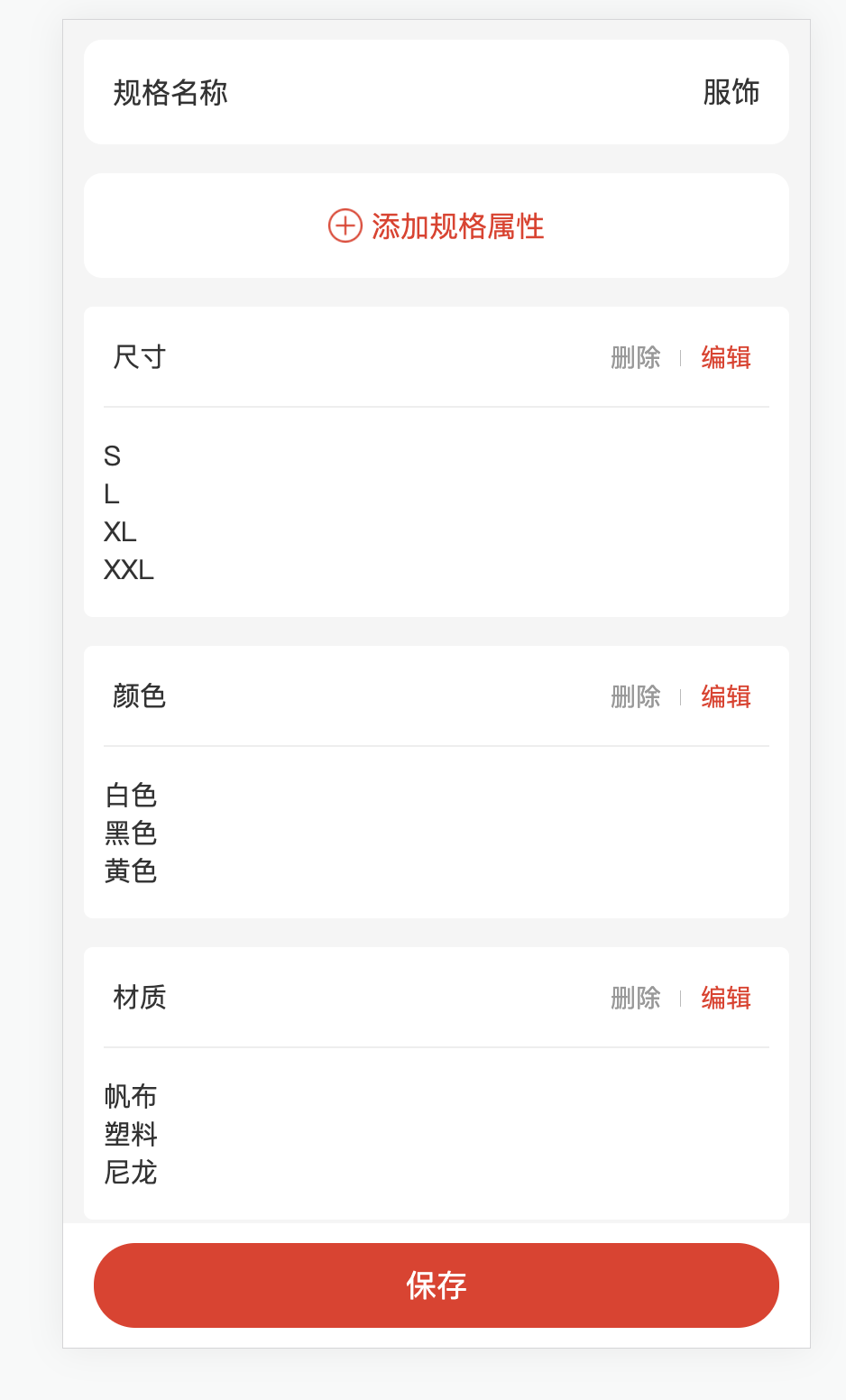This screenshot has width=846, height=1400.
Task: Edit the 颜色 attribute
Action: tap(726, 697)
